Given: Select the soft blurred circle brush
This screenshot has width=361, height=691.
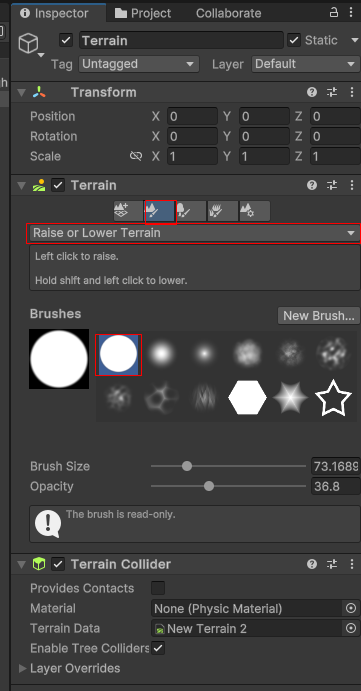Looking at the screenshot, I should click(x=161, y=353).
